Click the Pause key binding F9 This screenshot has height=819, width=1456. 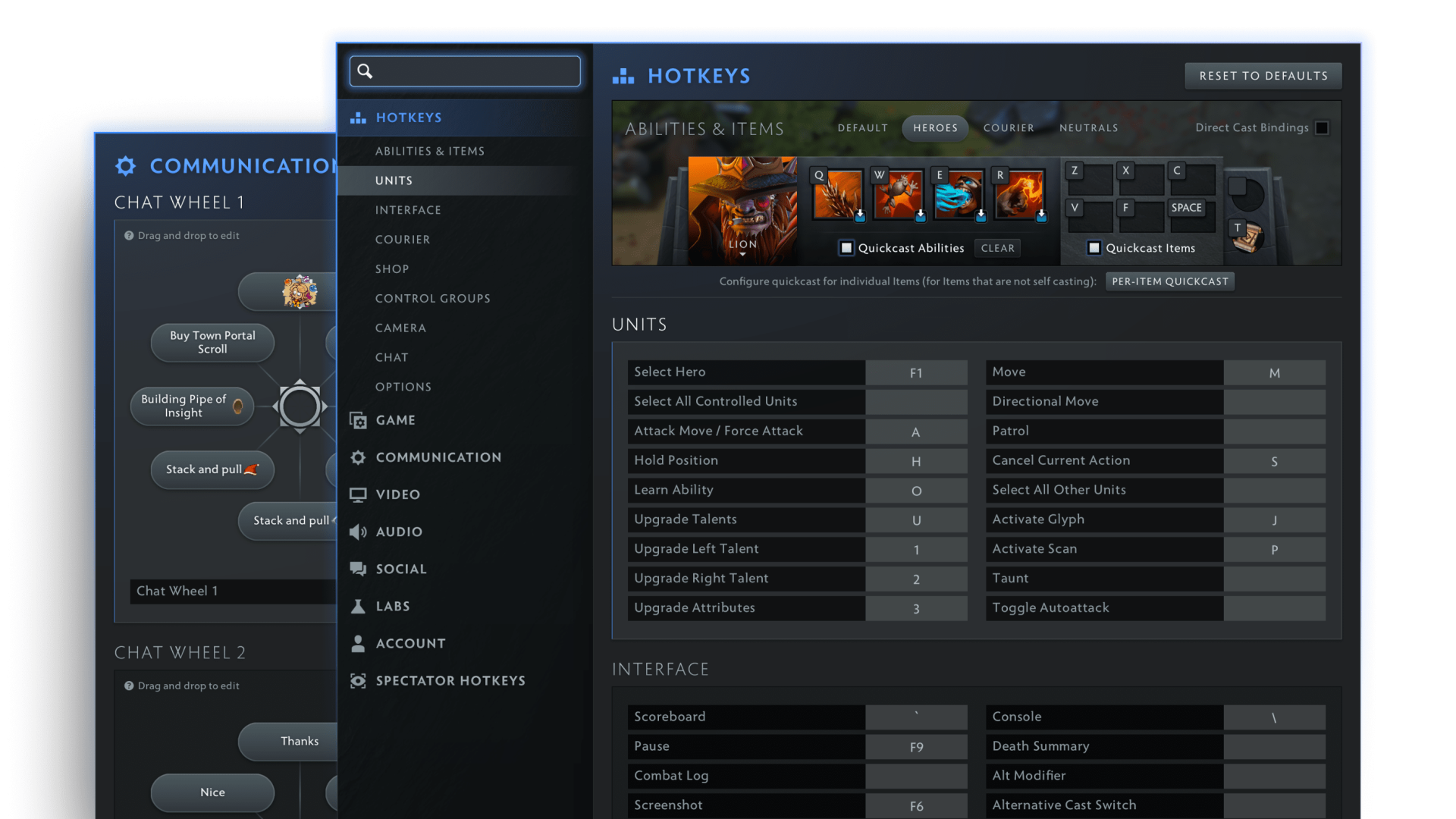tap(916, 747)
